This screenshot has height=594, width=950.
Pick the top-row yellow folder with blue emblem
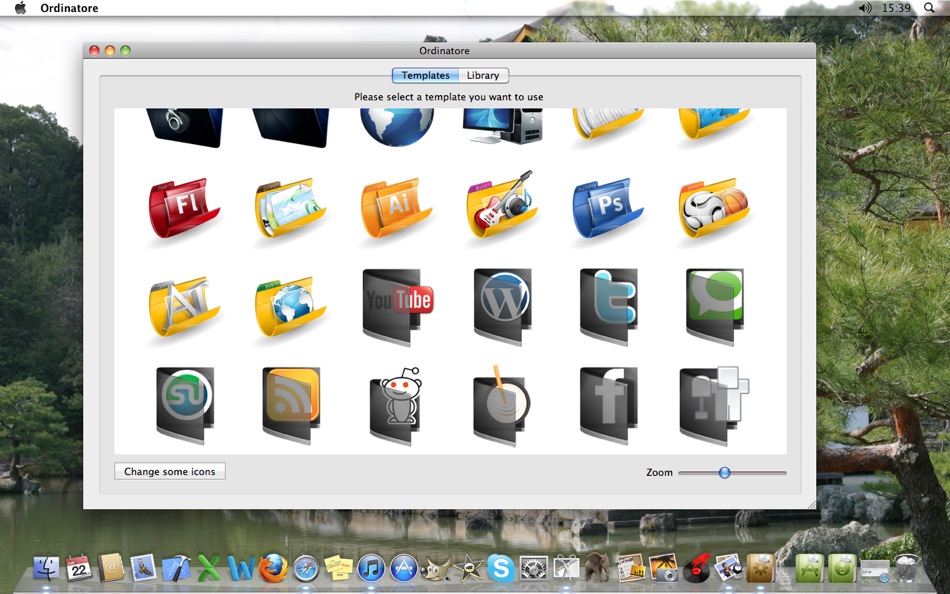[x=714, y=124]
